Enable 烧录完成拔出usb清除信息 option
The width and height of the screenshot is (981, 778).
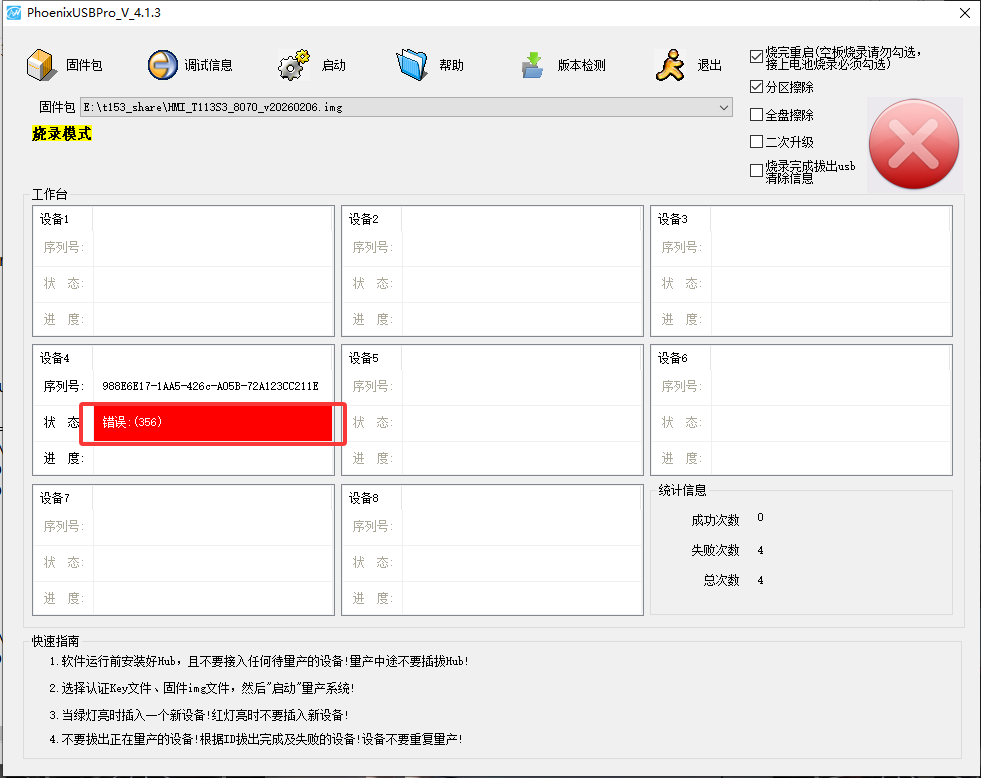click(x=757, y=170)
